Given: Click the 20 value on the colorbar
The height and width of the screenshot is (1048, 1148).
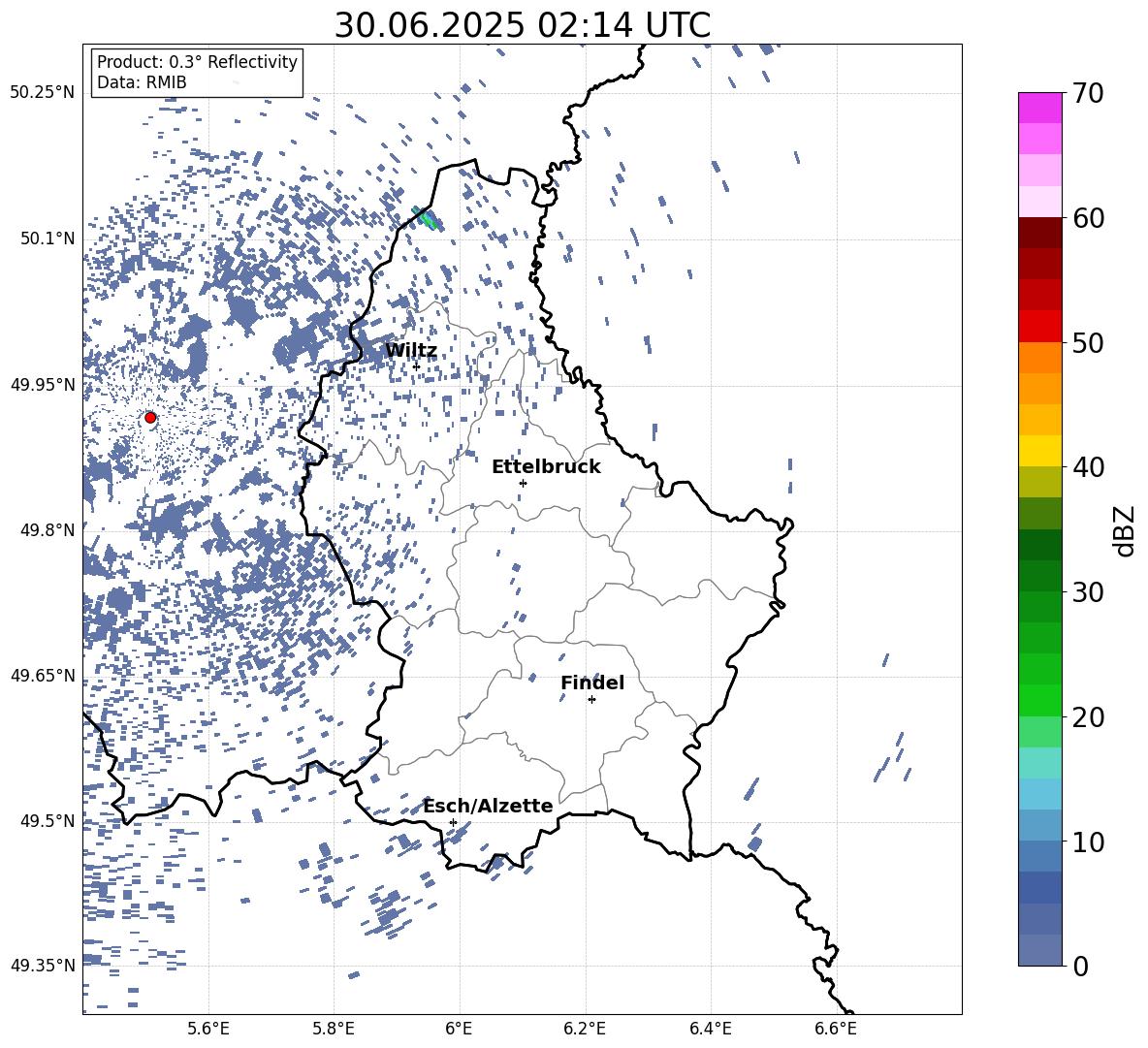Looking at the screenshot, I should (x=1087, y=717).
